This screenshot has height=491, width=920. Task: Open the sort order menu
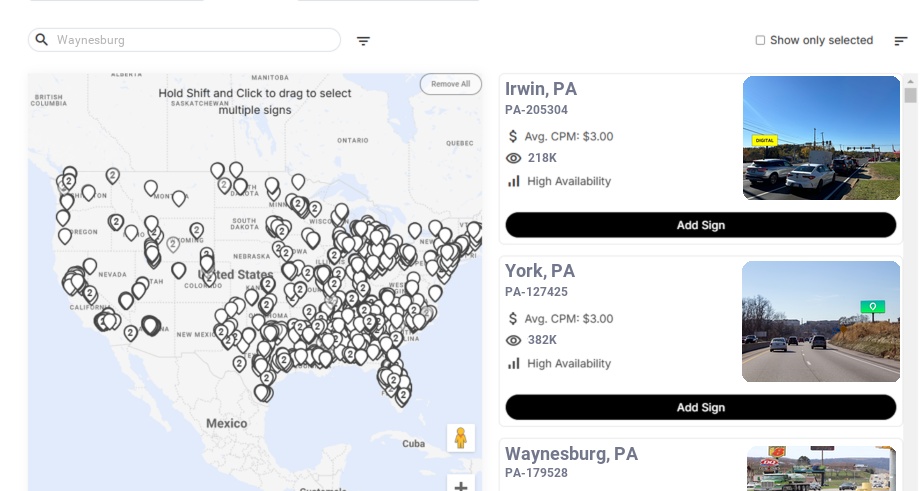point(901,41)
